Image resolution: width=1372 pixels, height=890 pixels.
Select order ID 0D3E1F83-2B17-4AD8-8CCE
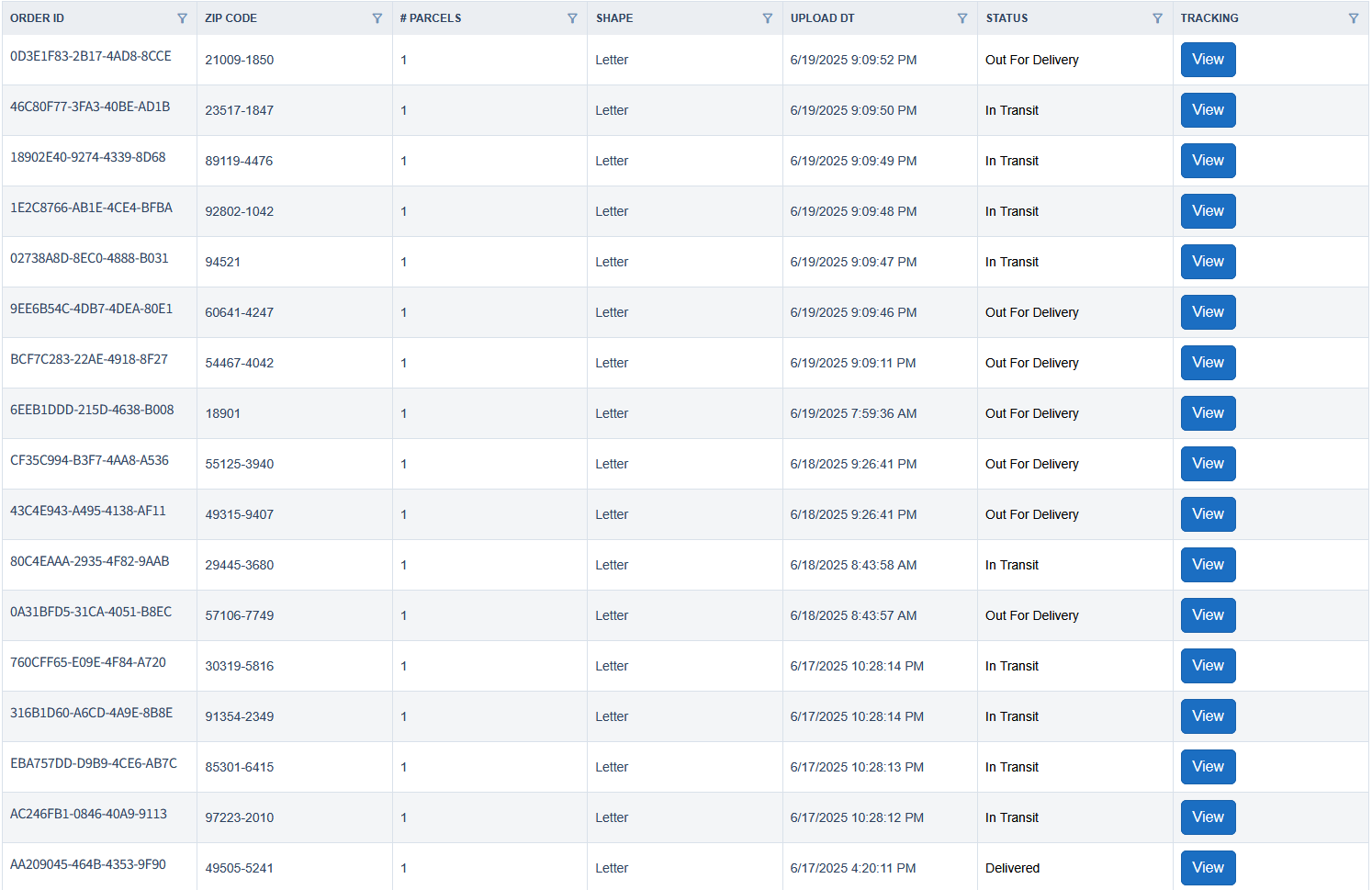coord(91,56)
